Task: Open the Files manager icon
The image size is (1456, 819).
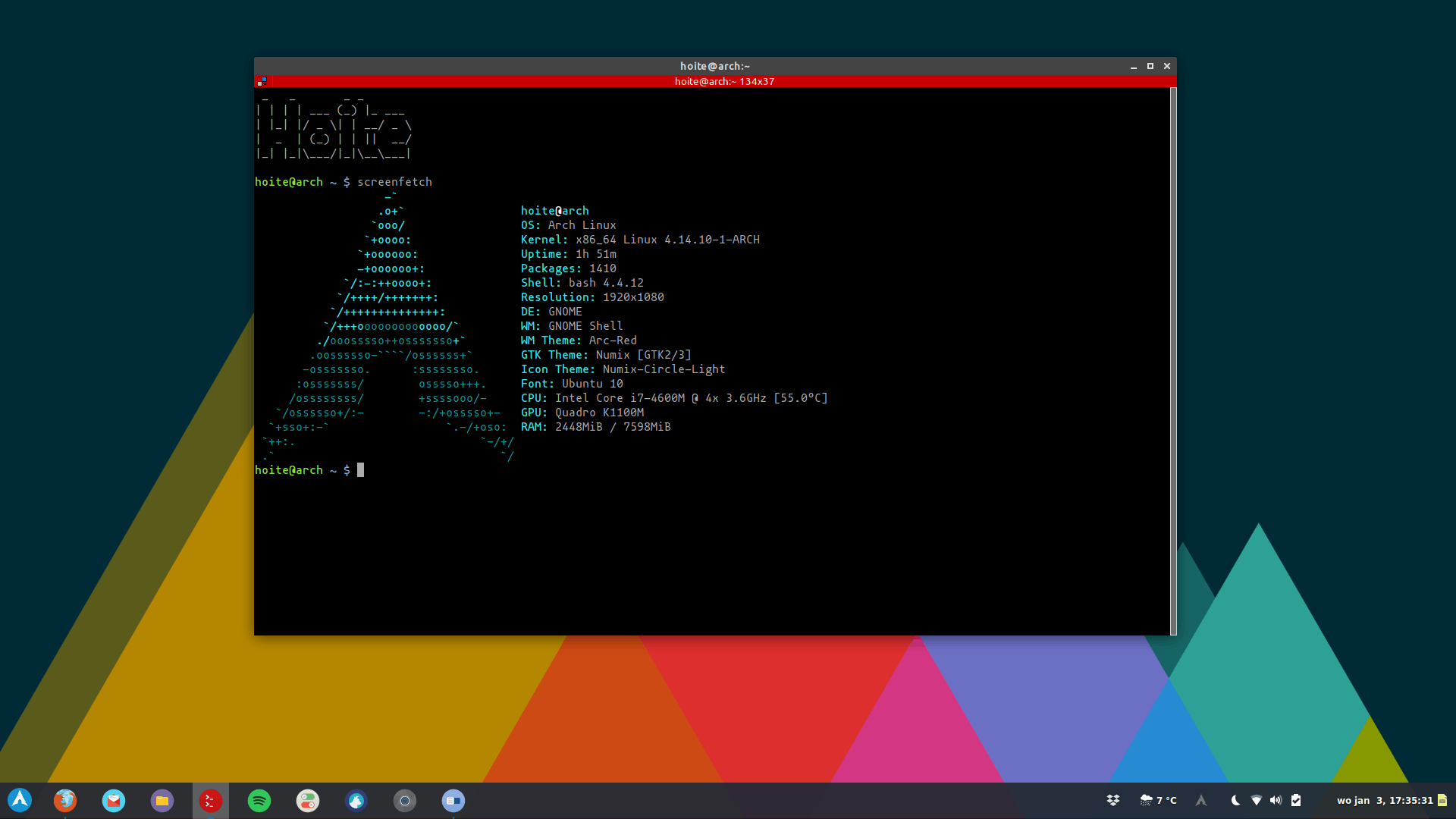Action: [x=162, y=800]
